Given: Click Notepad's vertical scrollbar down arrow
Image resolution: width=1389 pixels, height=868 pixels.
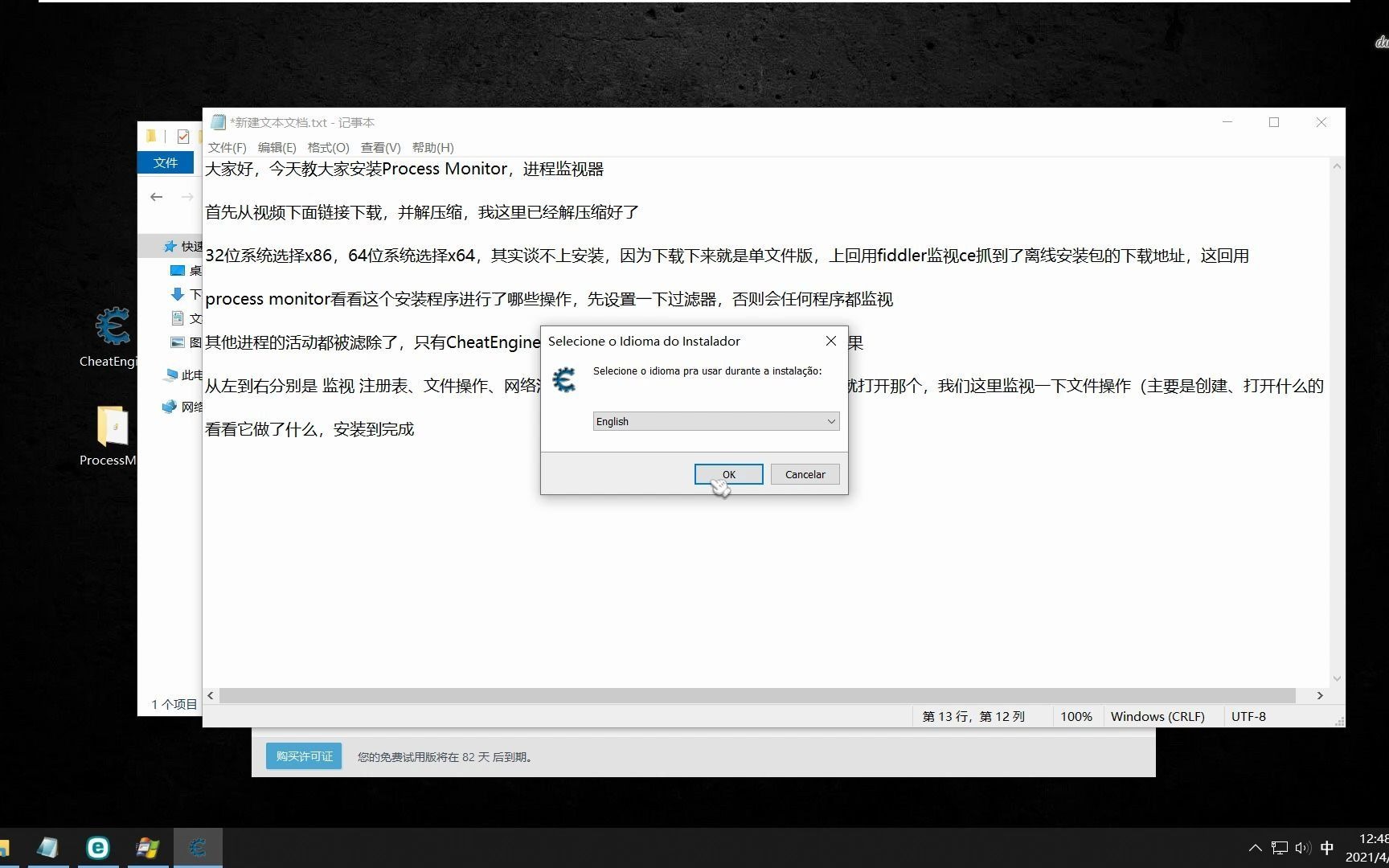Looking at the screenshot, I should (1337, 679).
